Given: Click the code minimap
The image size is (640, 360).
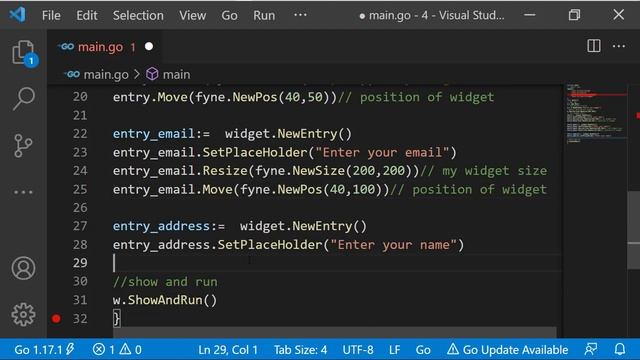Looking at the screenshot, I should (596, 114).
